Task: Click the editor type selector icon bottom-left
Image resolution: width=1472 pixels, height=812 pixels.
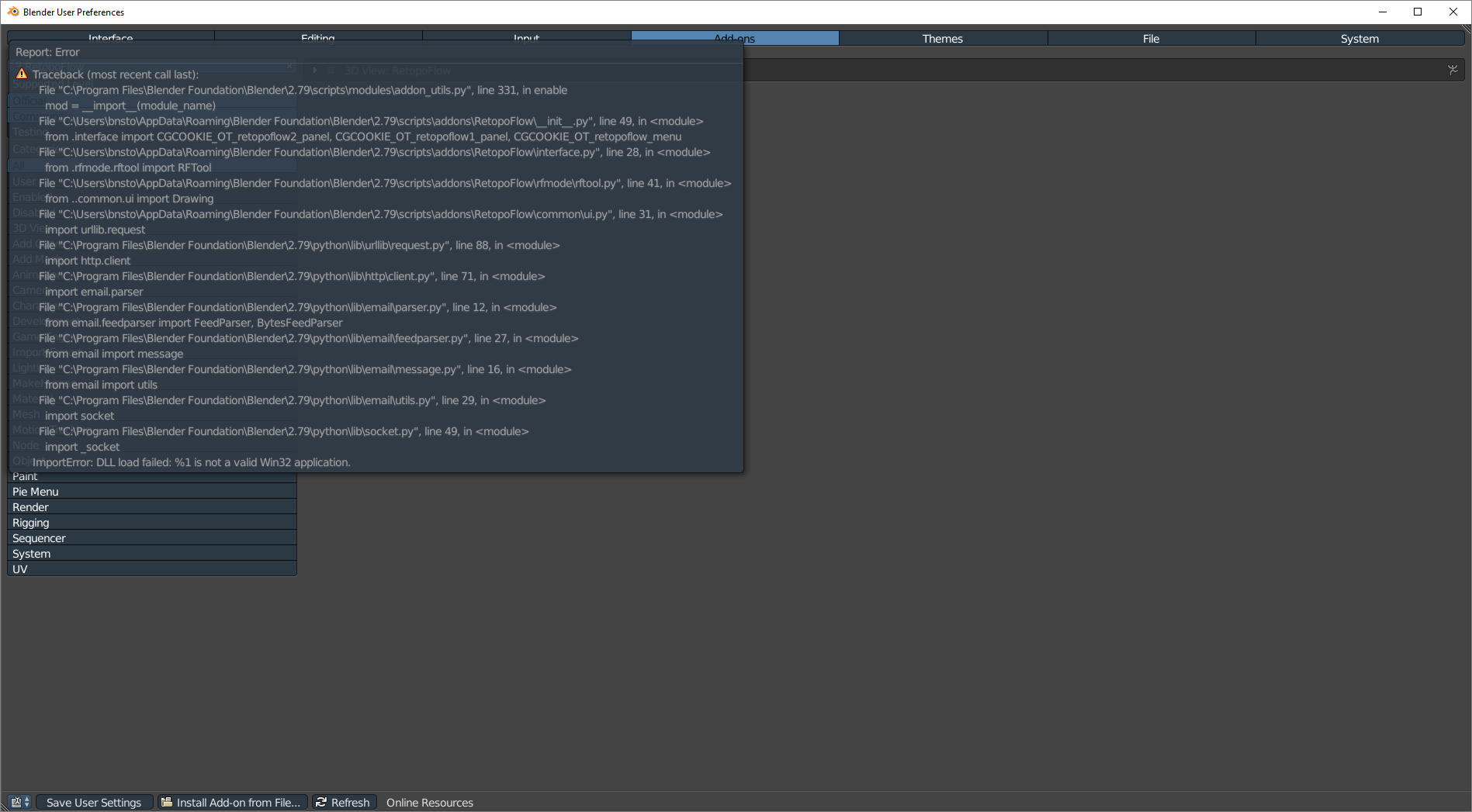Action: tap(16, 802)
